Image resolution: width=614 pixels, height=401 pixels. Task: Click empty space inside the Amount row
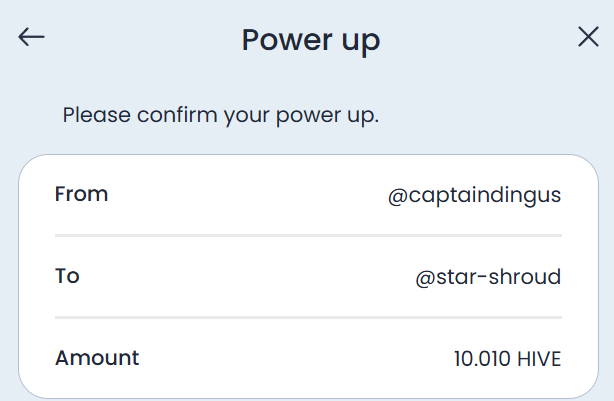(294, 358)
